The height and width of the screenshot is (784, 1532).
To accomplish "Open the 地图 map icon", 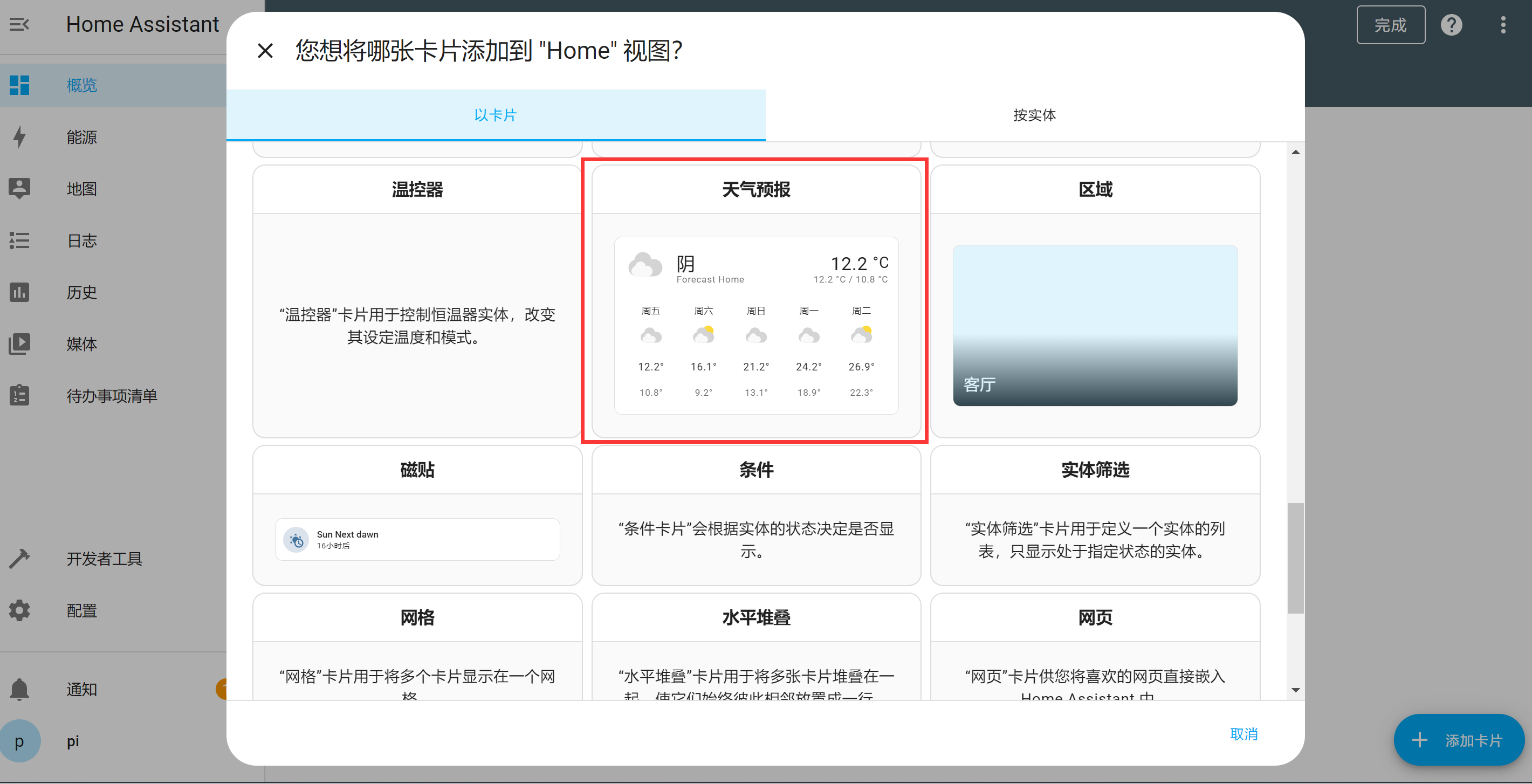I will (x=19, y=189).
